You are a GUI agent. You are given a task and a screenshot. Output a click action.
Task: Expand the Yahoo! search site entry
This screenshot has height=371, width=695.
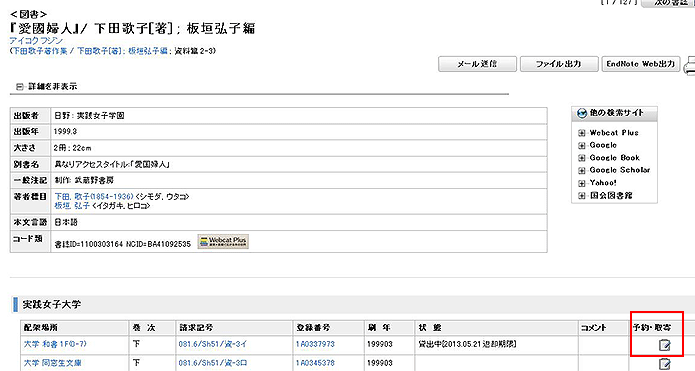[x=582, y=183]
